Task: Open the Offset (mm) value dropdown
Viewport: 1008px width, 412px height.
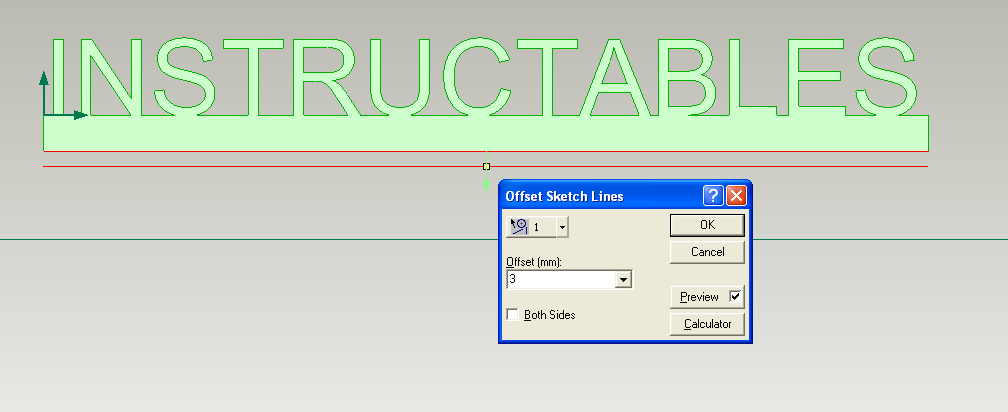Action: coord(623,280)
